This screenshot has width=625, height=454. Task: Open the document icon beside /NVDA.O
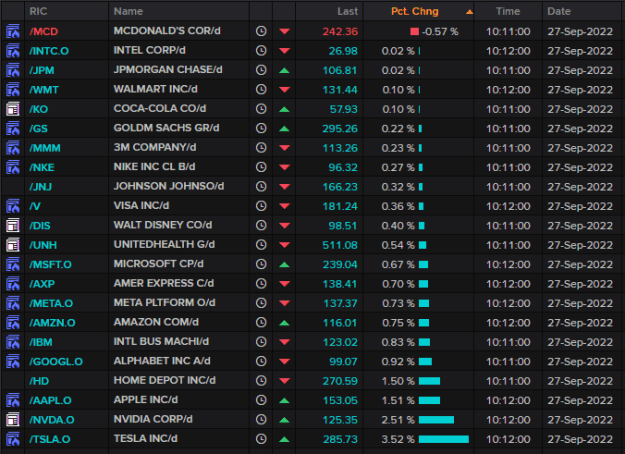click(13, 420)
